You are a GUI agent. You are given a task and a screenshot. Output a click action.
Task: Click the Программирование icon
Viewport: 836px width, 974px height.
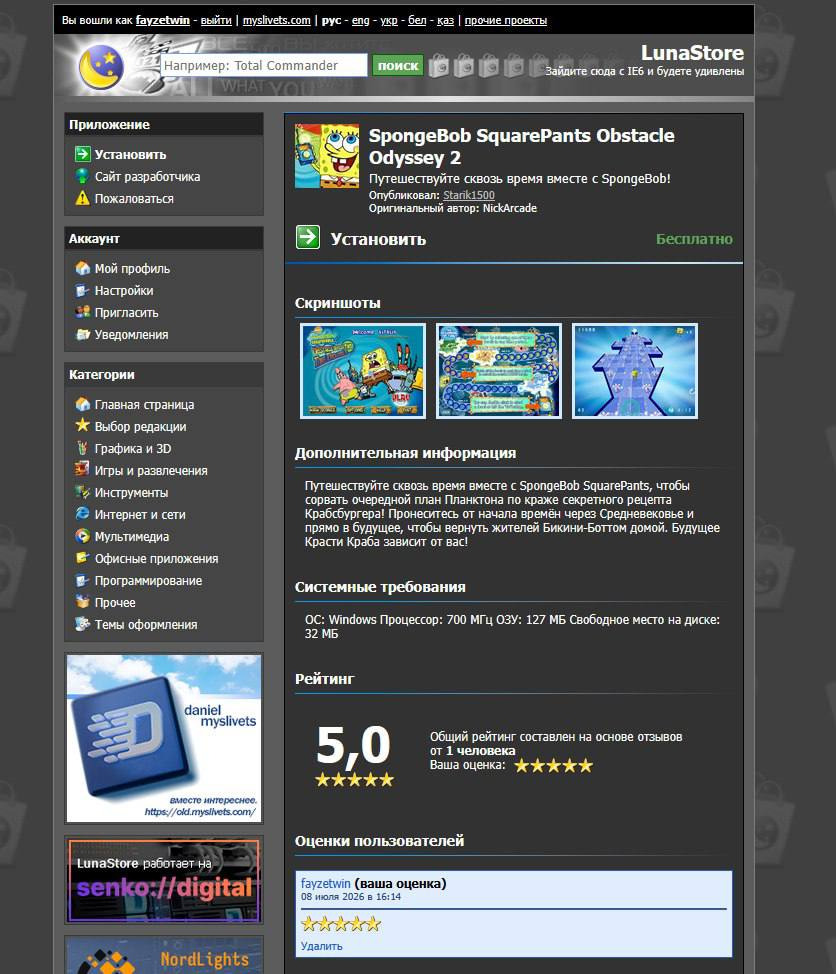(83, 580)
